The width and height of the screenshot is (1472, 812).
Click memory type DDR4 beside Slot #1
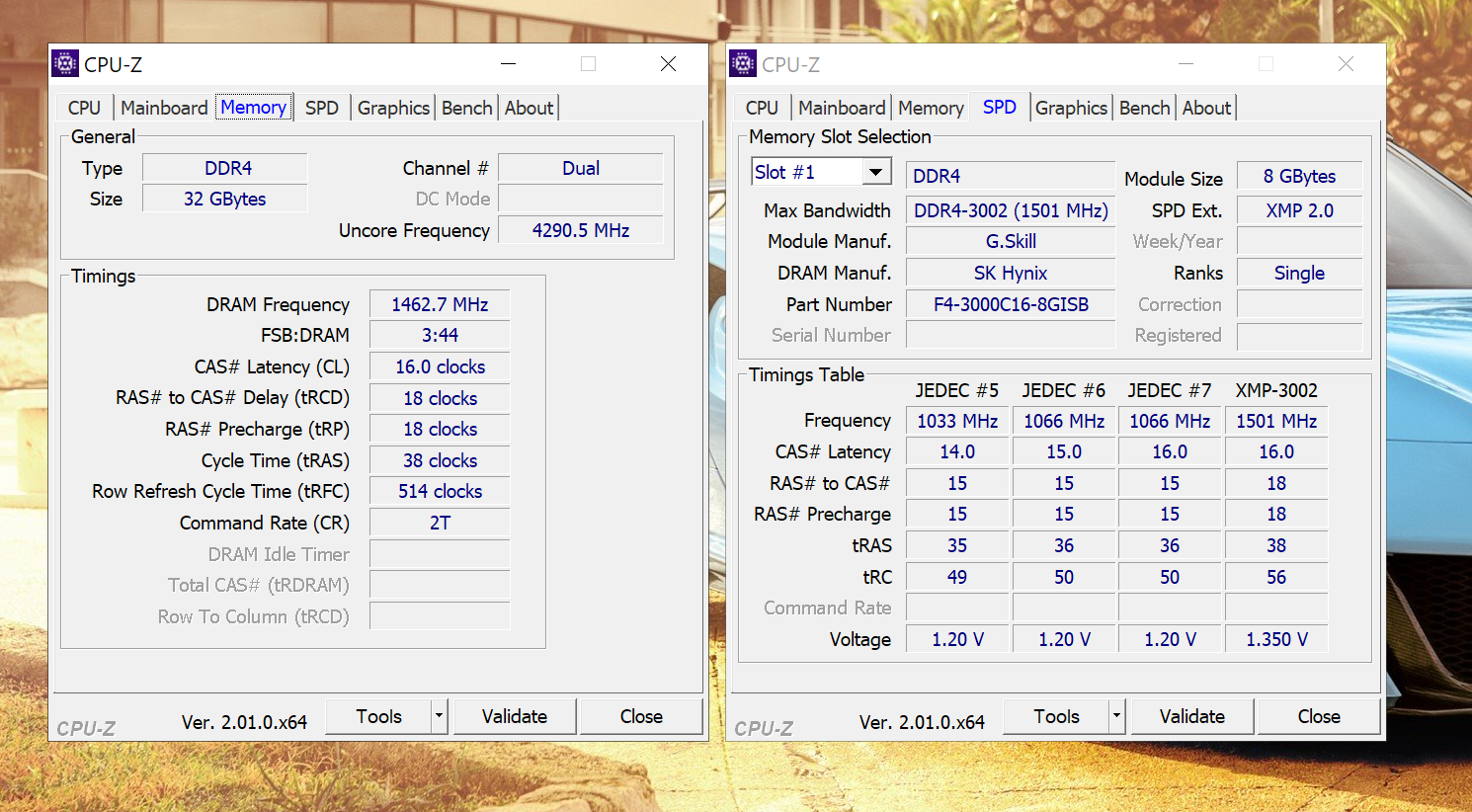coord(1011,176)
